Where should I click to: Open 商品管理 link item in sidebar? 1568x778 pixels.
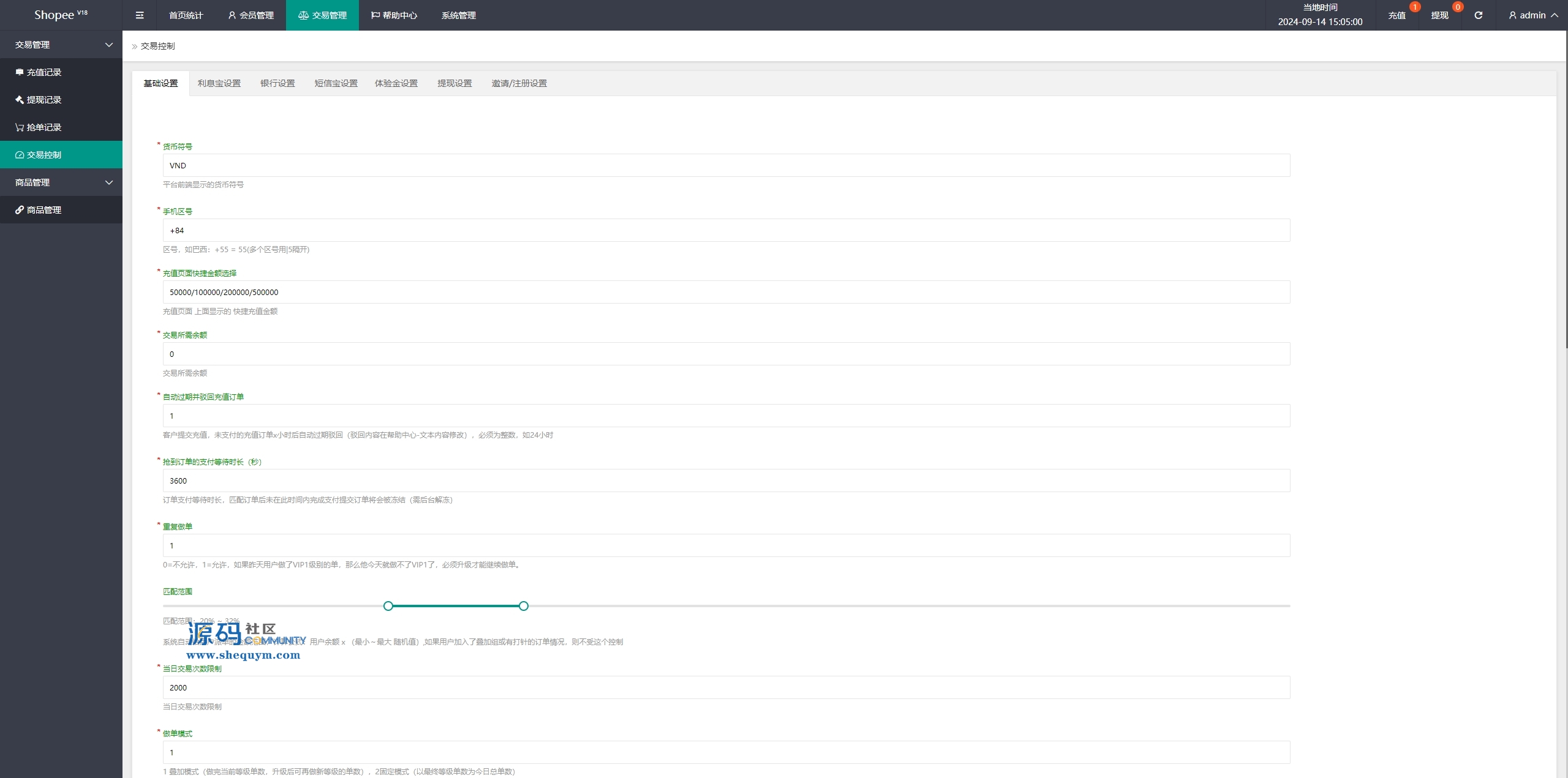tap(44, 210)
